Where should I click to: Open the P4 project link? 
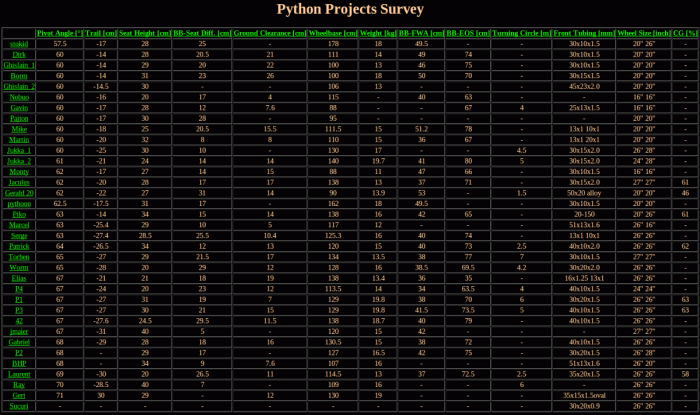pos(19,289)
